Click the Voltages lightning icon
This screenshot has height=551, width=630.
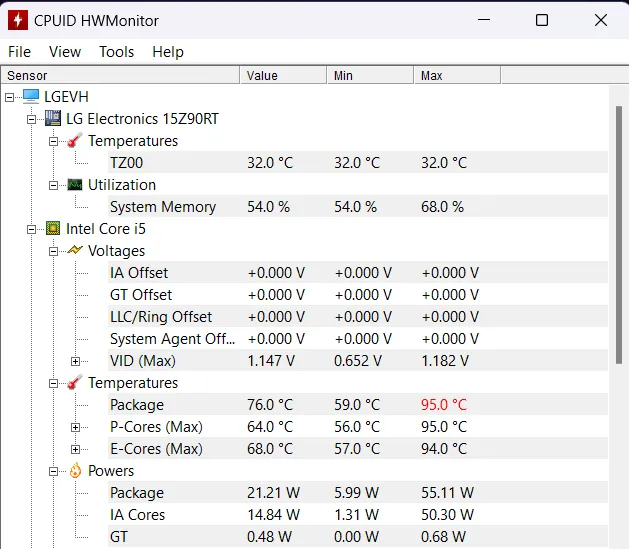[75, 251]
